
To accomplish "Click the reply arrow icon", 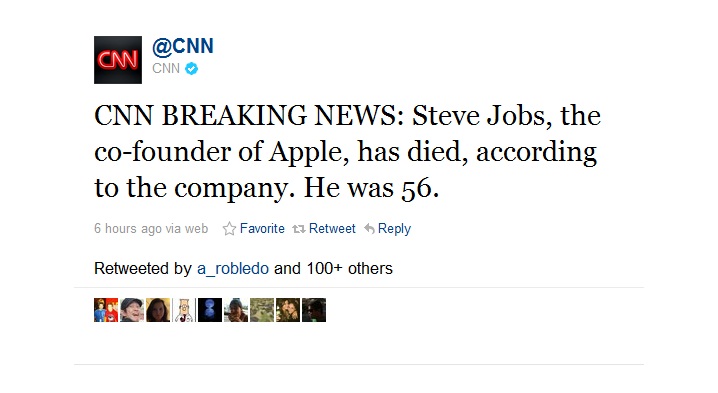I will [370, 228].
